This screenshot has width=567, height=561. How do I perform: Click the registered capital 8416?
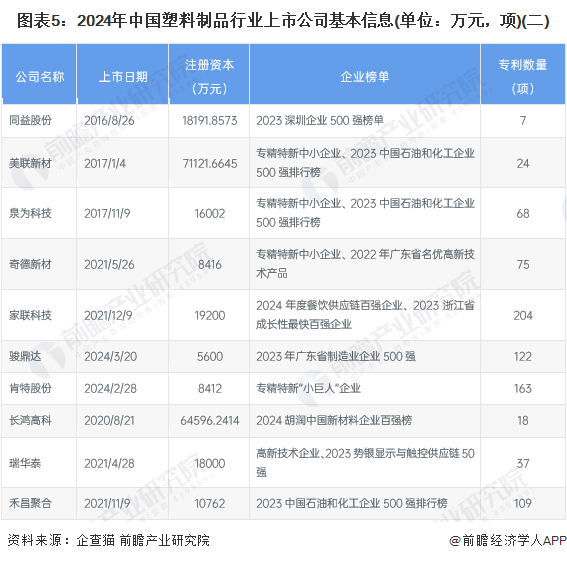tap(210, 264)
